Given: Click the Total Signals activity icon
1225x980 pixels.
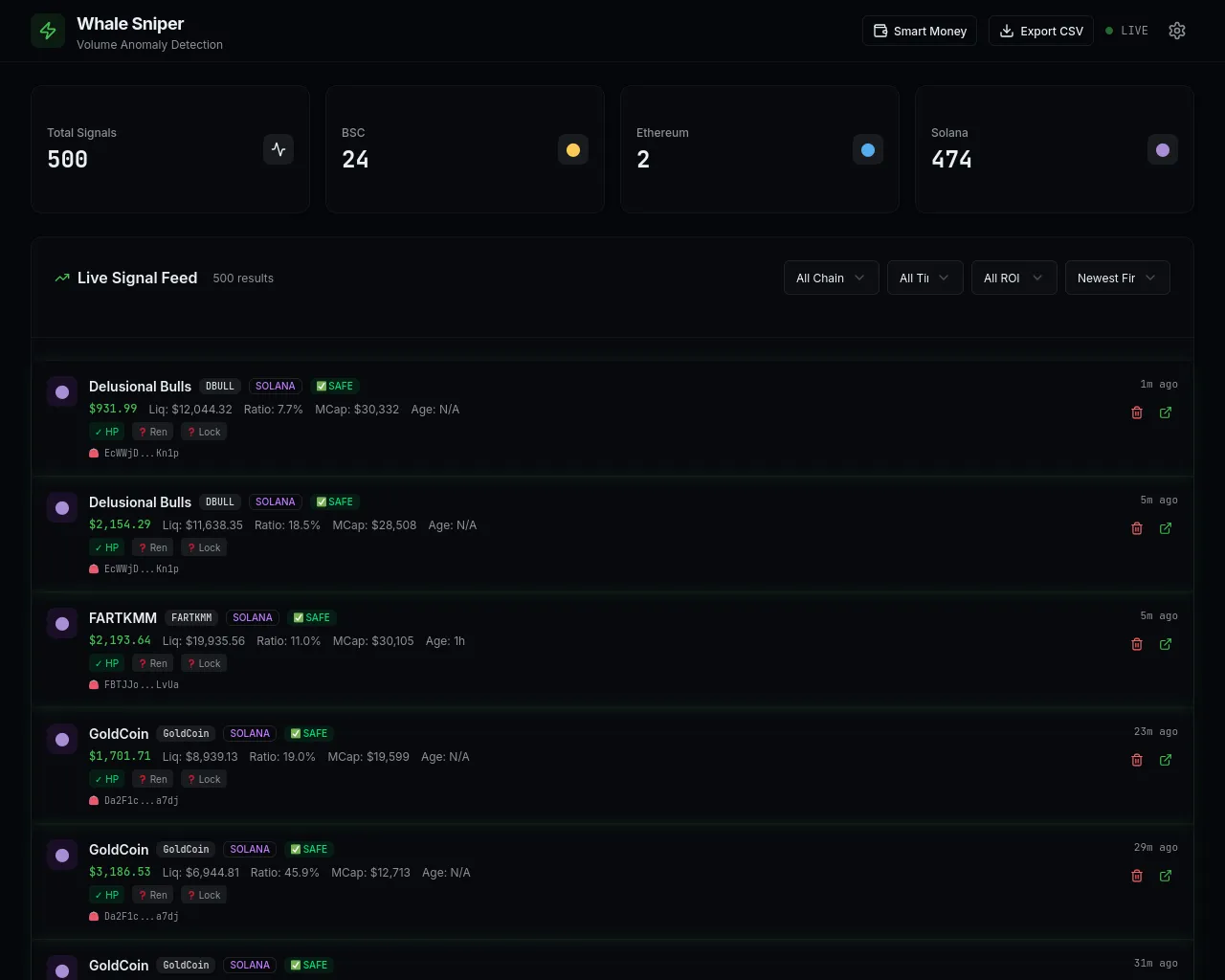Looking at the screenshot, I should (278, 149).
